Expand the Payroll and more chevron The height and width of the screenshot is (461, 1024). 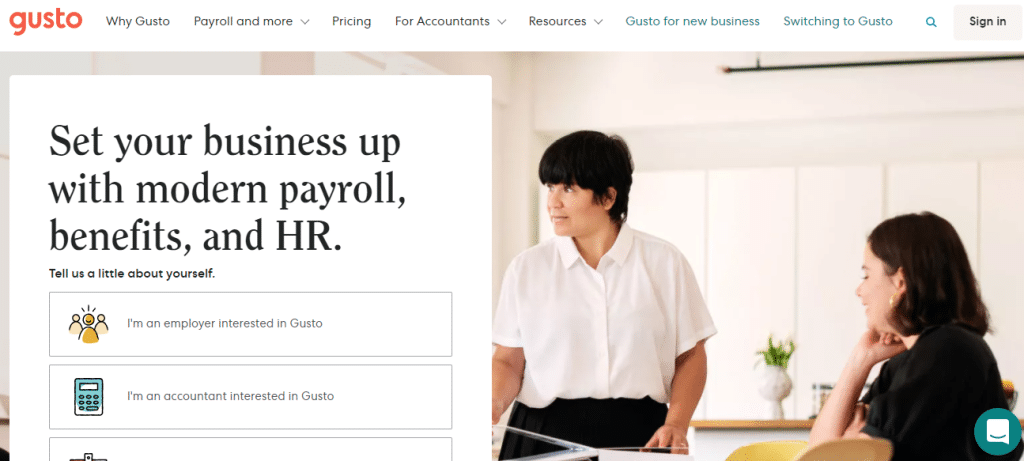click(304, 22)
